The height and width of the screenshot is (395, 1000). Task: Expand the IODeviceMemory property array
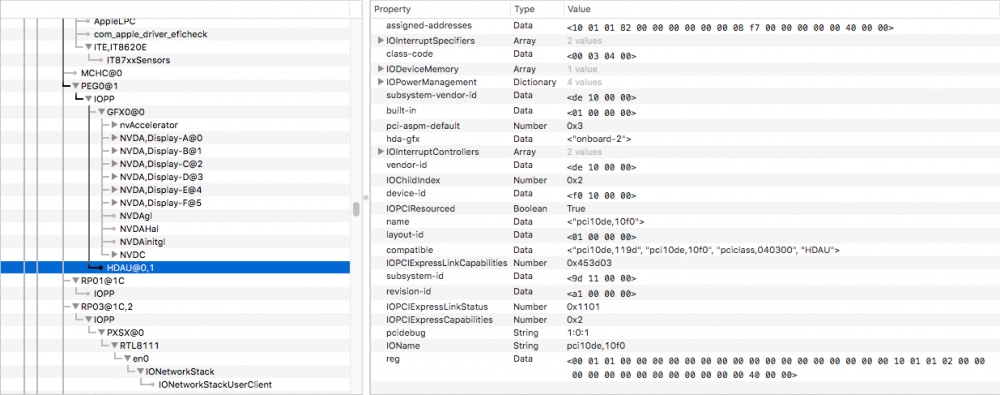381,68
